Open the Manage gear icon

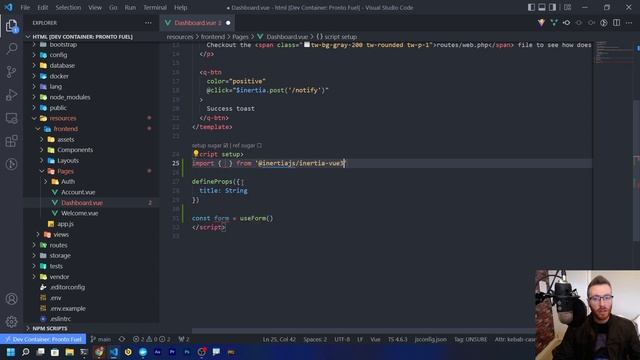pos(11,322)
